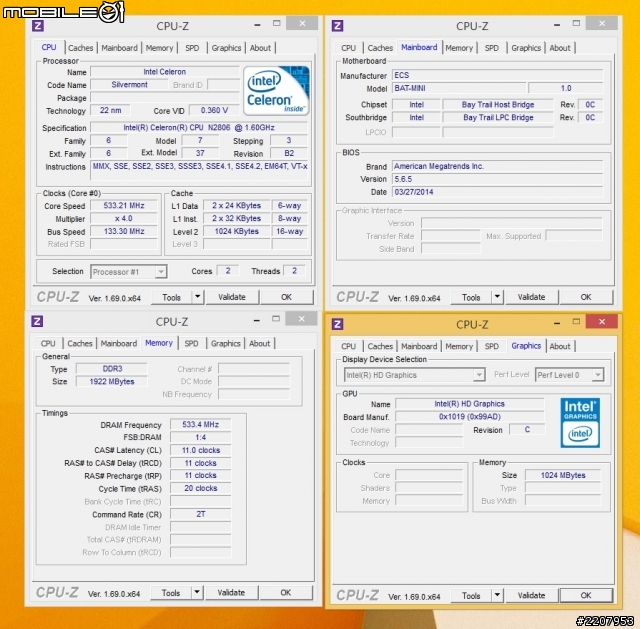This screenshot has height=629, width=640.
Task: Click the memory Type value DDR3
Action: (112, 369)
